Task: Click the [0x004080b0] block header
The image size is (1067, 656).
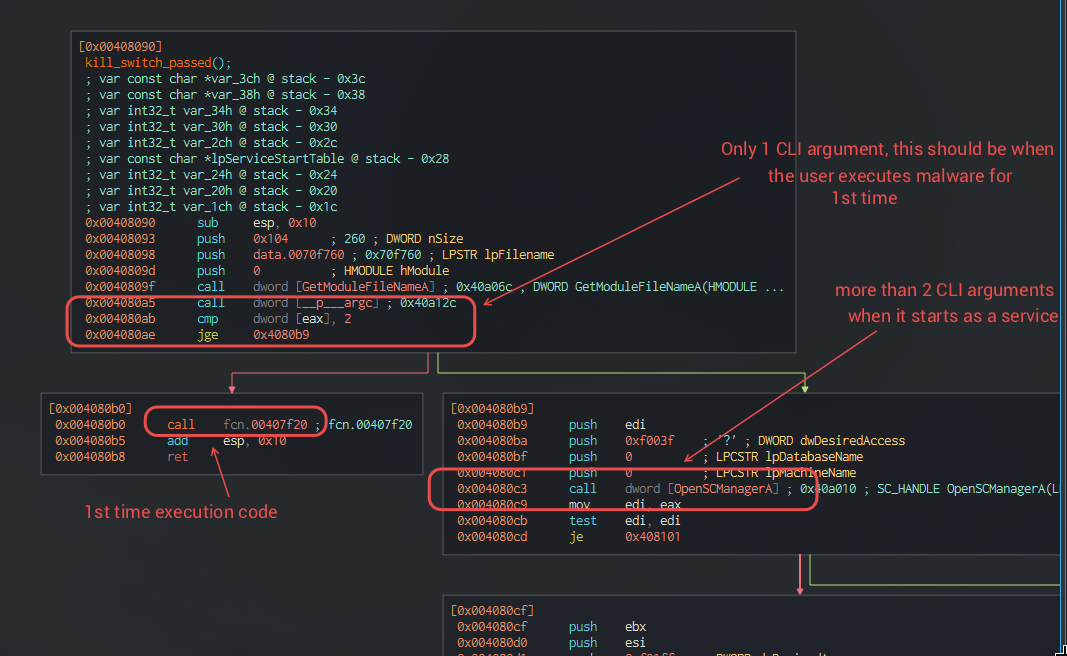Action: point(91,408)
